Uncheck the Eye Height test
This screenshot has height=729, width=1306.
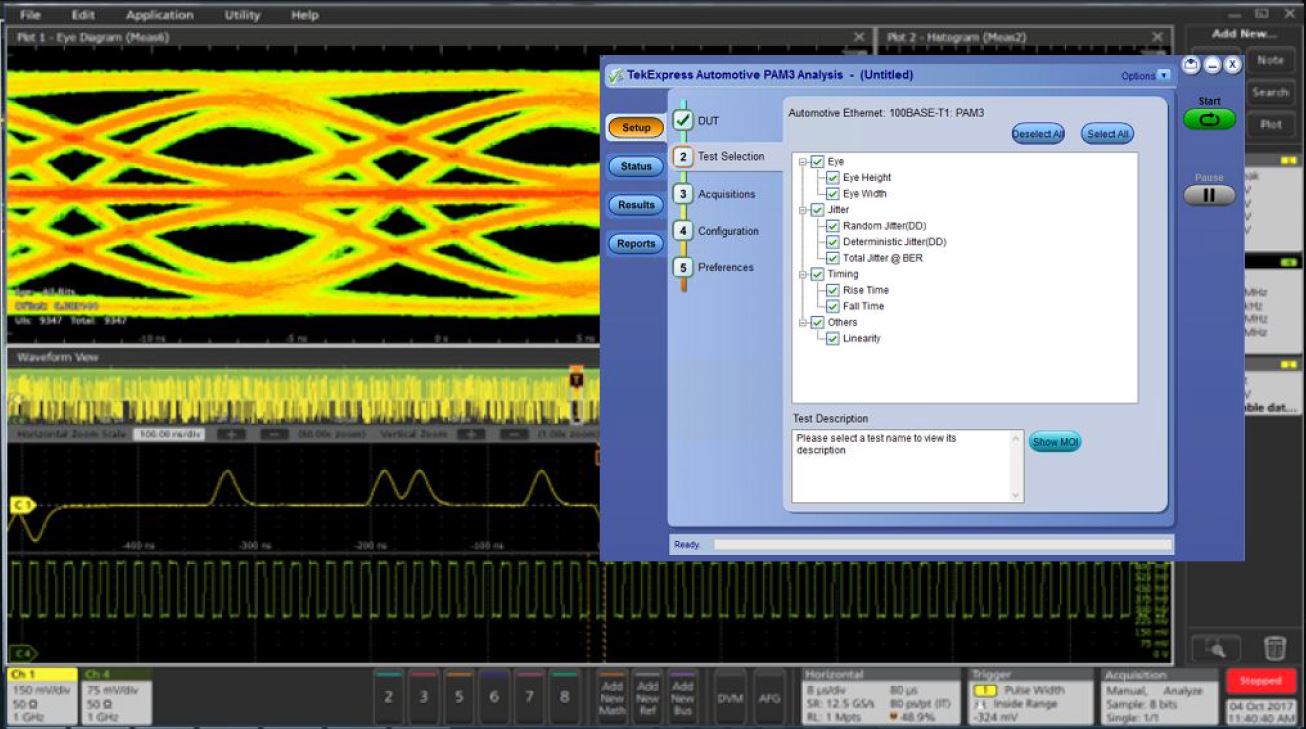pos(833,178)
